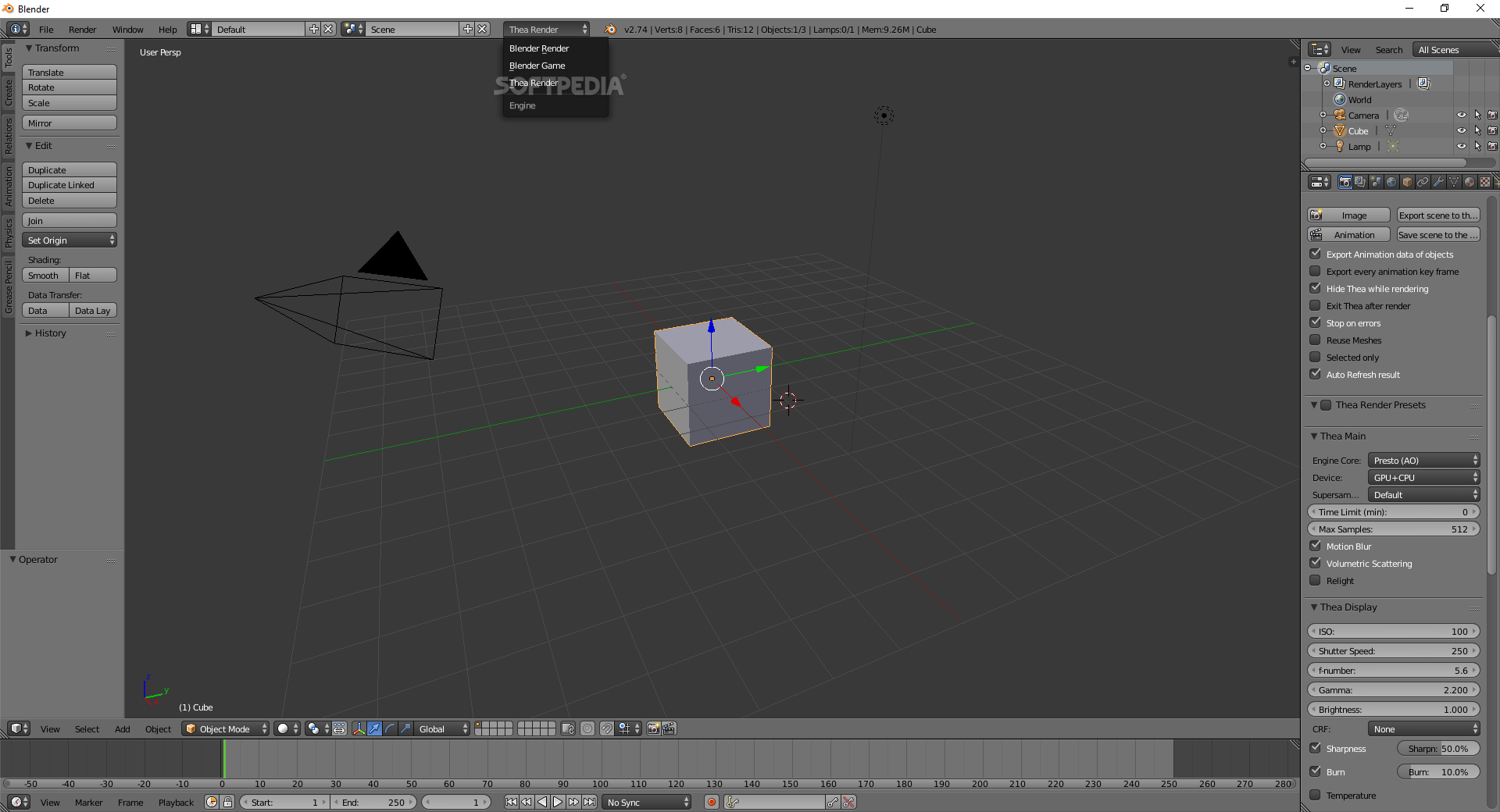Click the Mirror button
1500x812 pixels.
(x=70, y=123)
